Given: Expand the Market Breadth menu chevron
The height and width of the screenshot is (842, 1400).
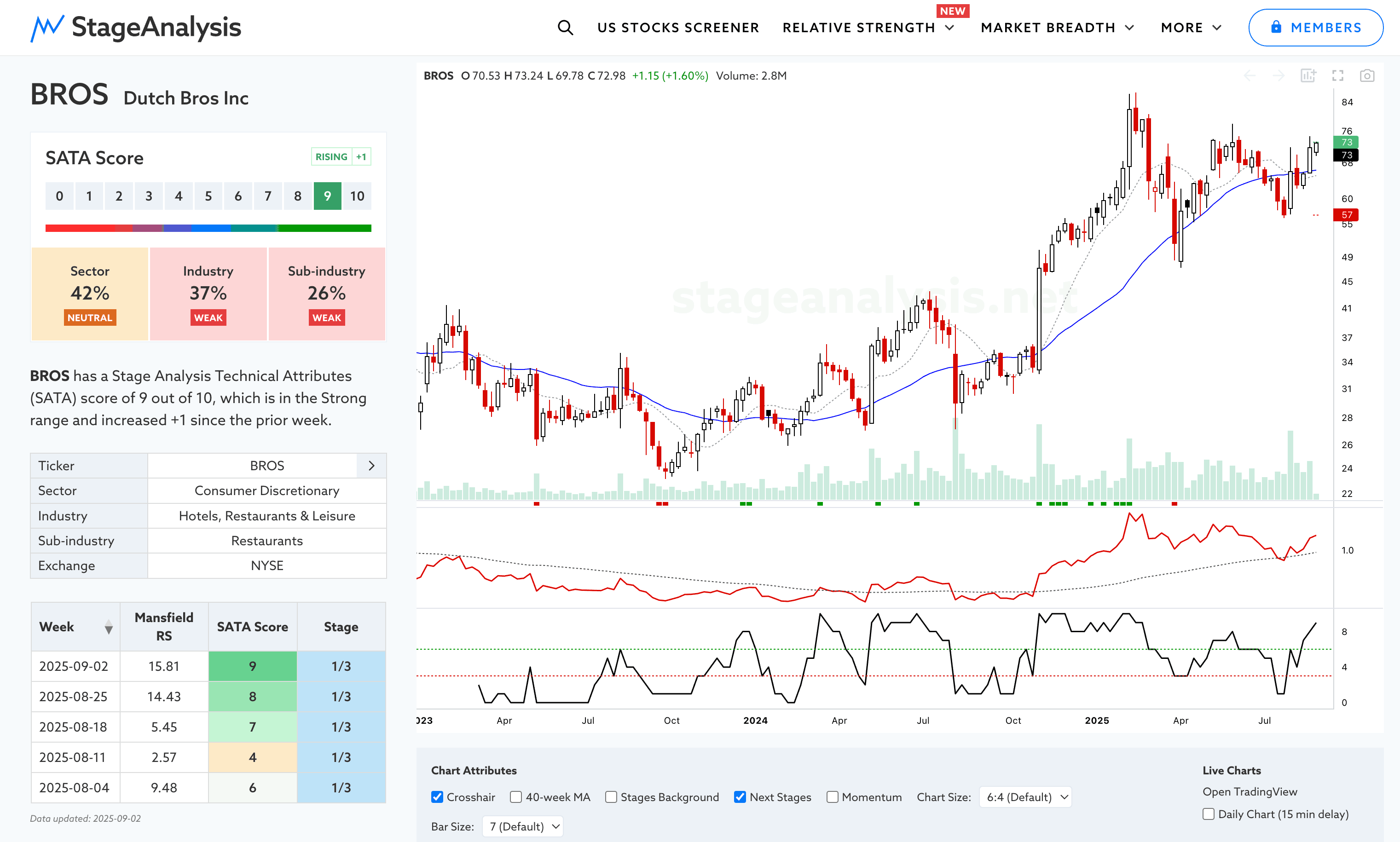Looking at the screenshot, I should (1129, 28).
